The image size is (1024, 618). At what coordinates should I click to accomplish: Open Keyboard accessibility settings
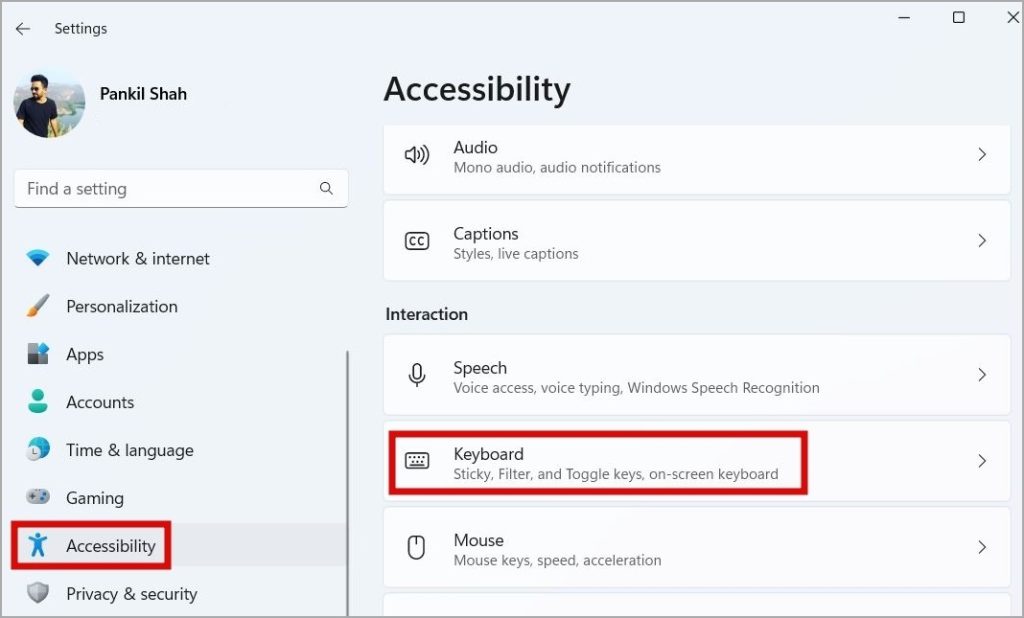[697, 461]
